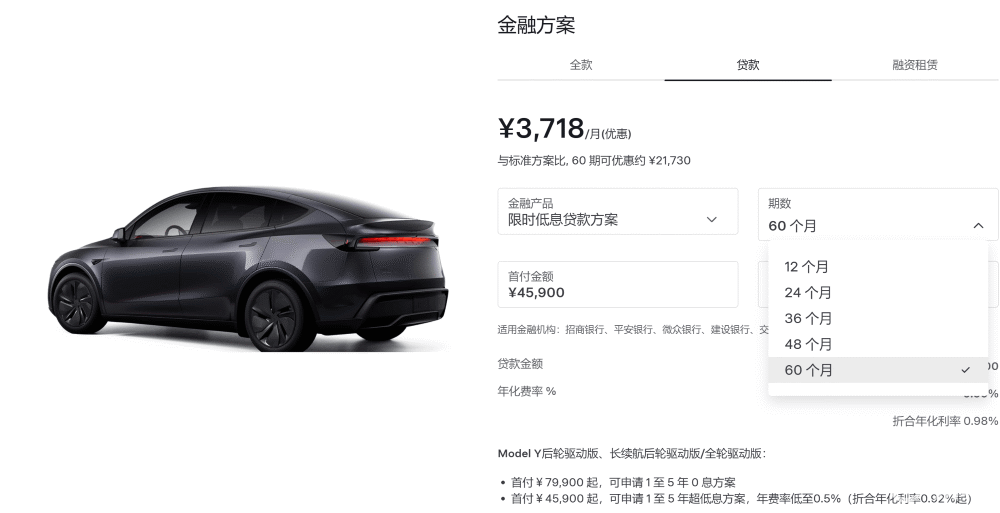Collapse the 期数 dropdown via up chevron
This screenshot has height=513, width=1000.
coord(978,225)
